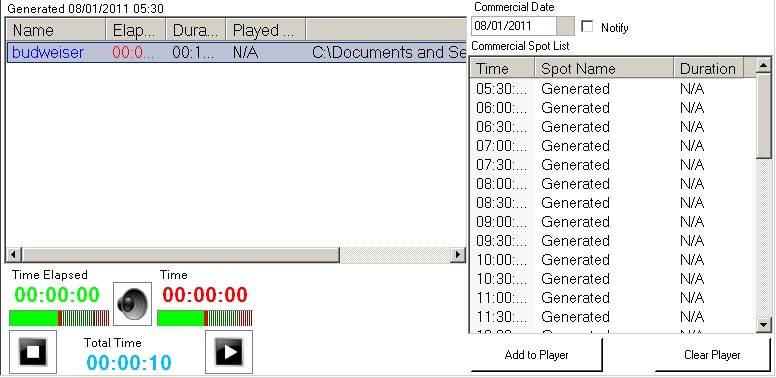Click the level meter under red Time
Image resolution: width=776 pixels, height=378 pixels.
[205, 318]
